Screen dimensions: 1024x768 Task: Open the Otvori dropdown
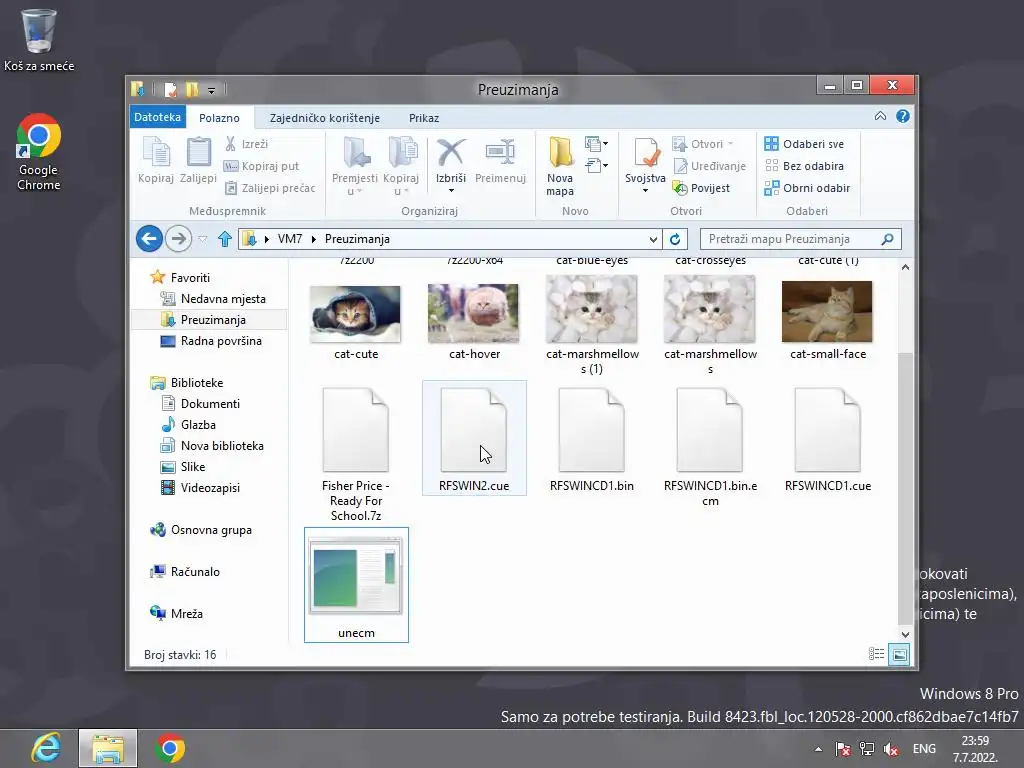pos(730,144)
